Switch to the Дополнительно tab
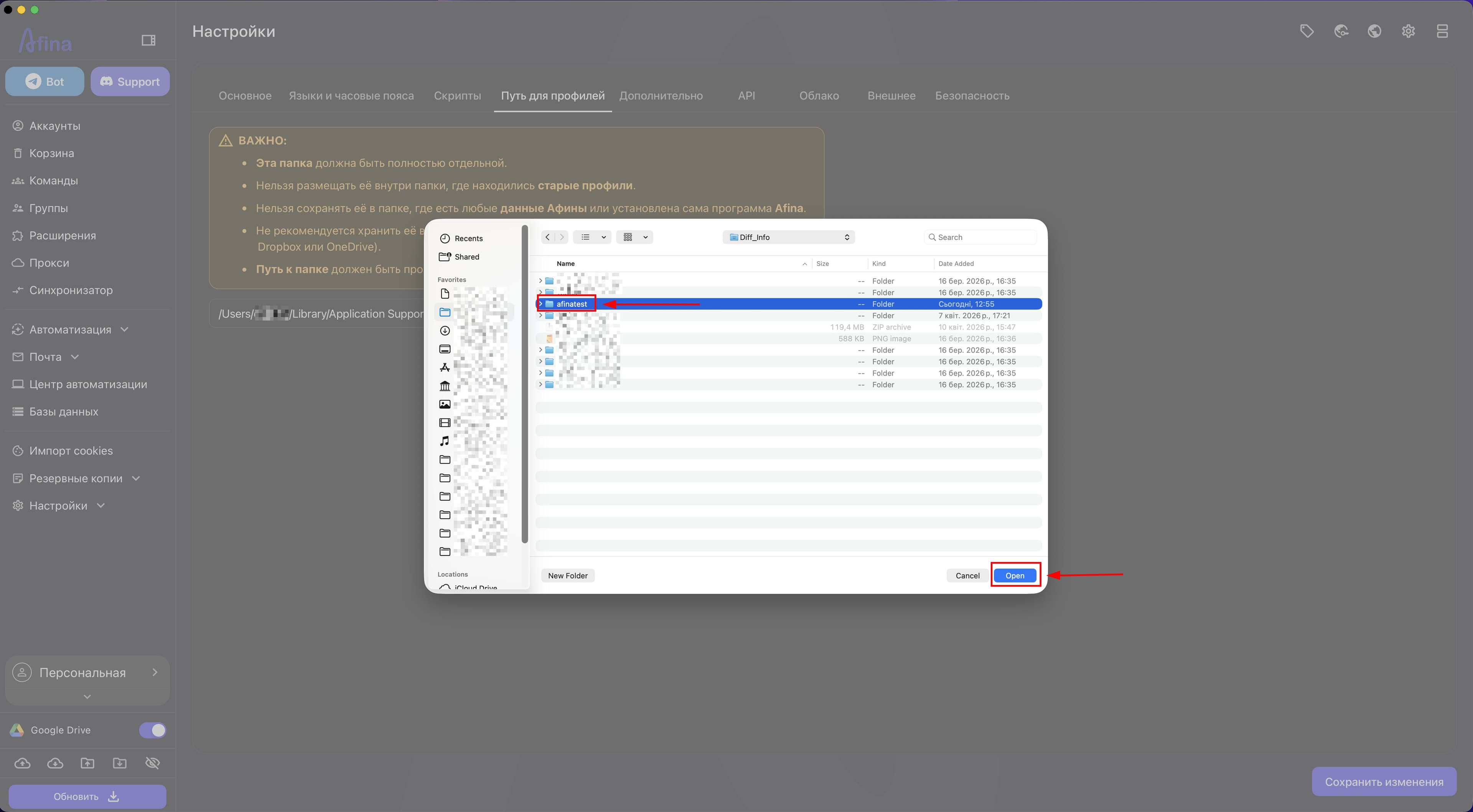 pyautogui.click(x=661, y=96)
